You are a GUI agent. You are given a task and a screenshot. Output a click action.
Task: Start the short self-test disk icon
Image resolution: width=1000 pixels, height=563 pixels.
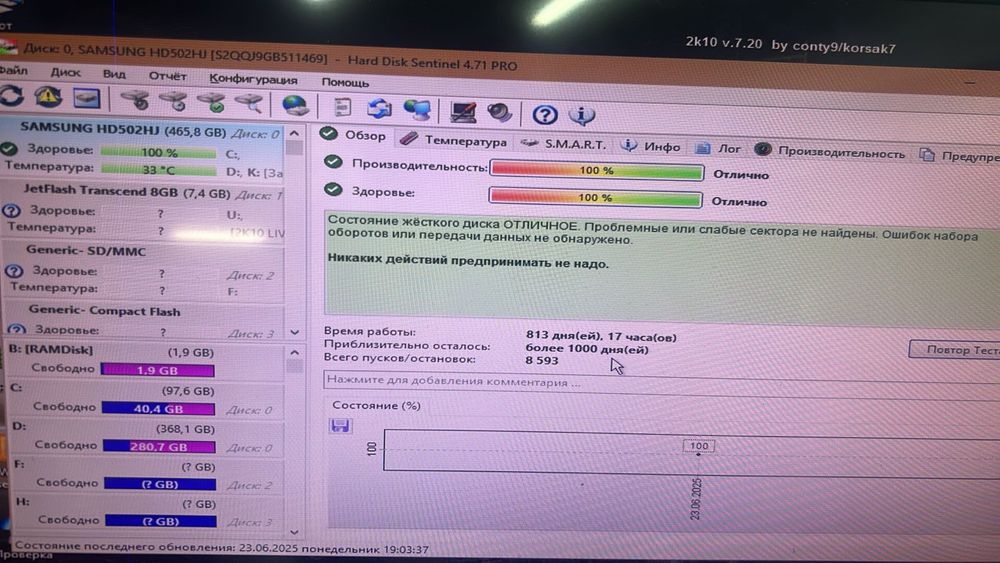tap(135, 100)
